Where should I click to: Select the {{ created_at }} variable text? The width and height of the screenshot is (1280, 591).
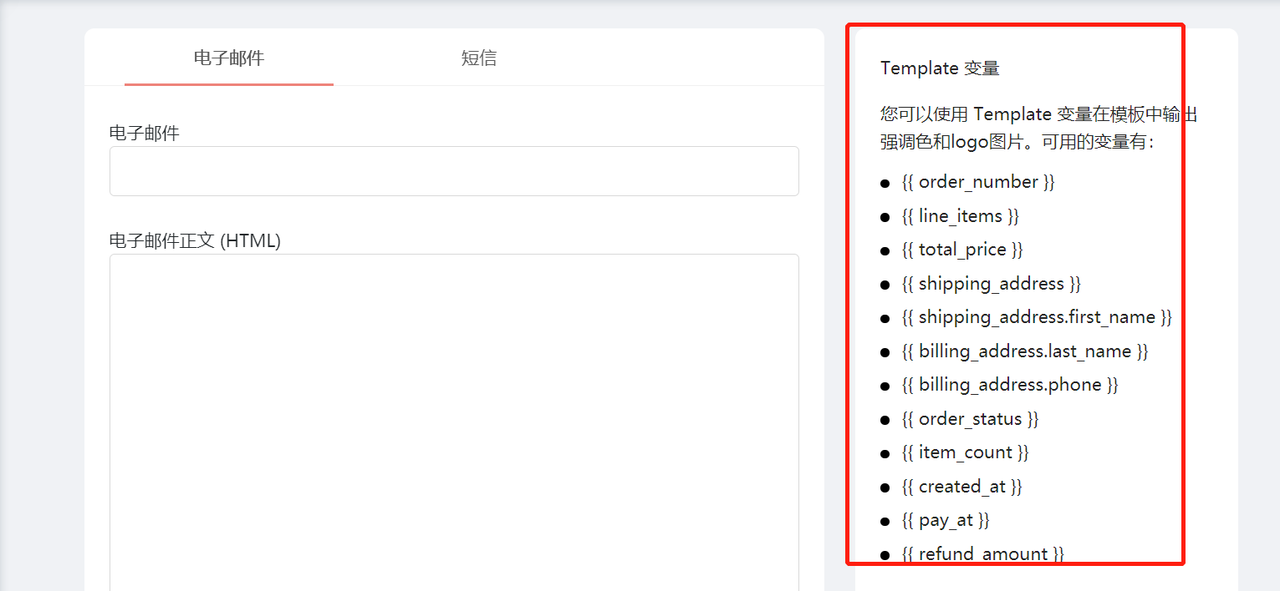pos(962,487)
